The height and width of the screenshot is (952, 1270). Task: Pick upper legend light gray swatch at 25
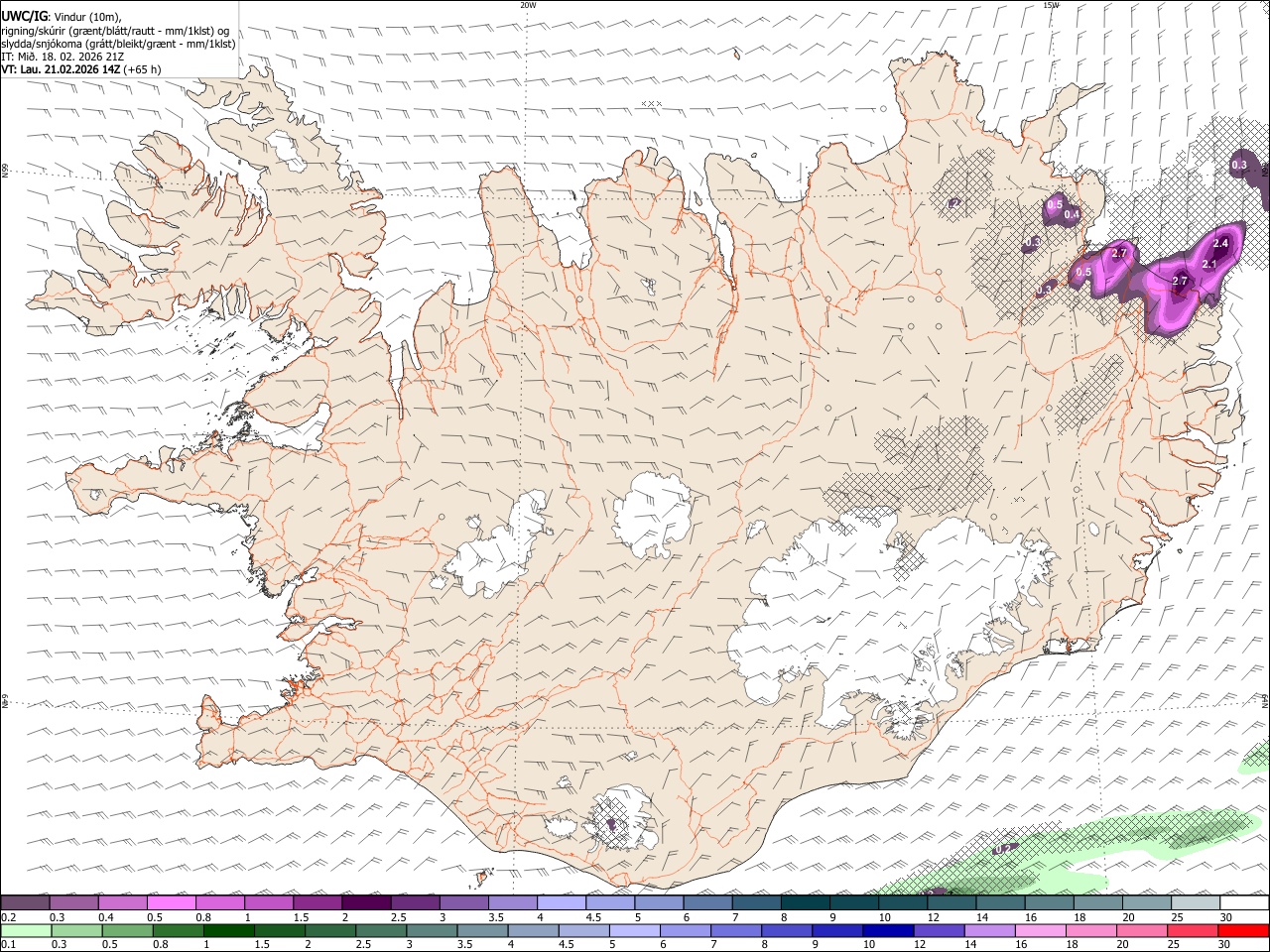coord(1196,902)
